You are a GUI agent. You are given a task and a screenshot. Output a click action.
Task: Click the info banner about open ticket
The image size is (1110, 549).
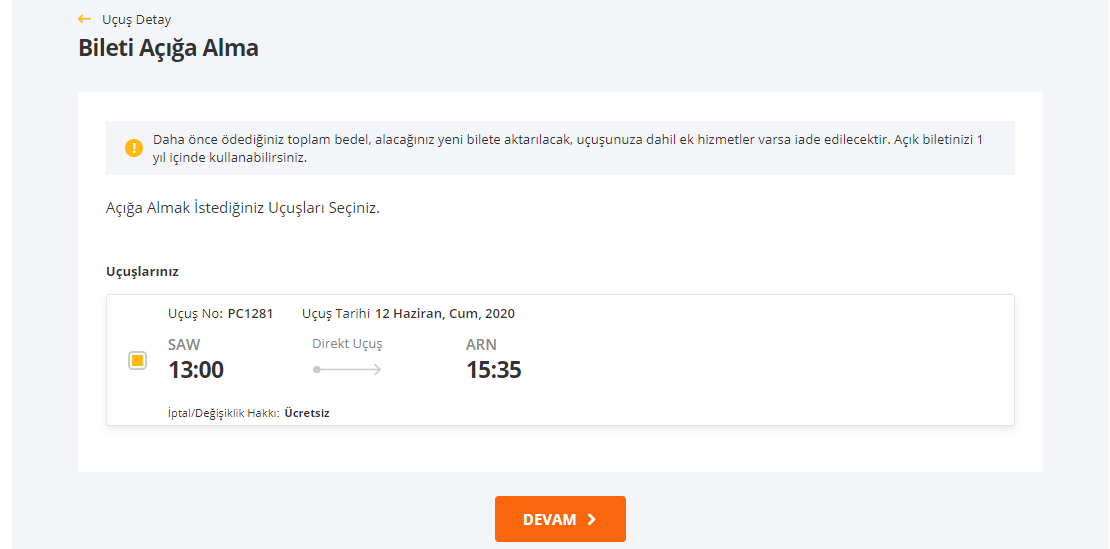tap(568, 148)
